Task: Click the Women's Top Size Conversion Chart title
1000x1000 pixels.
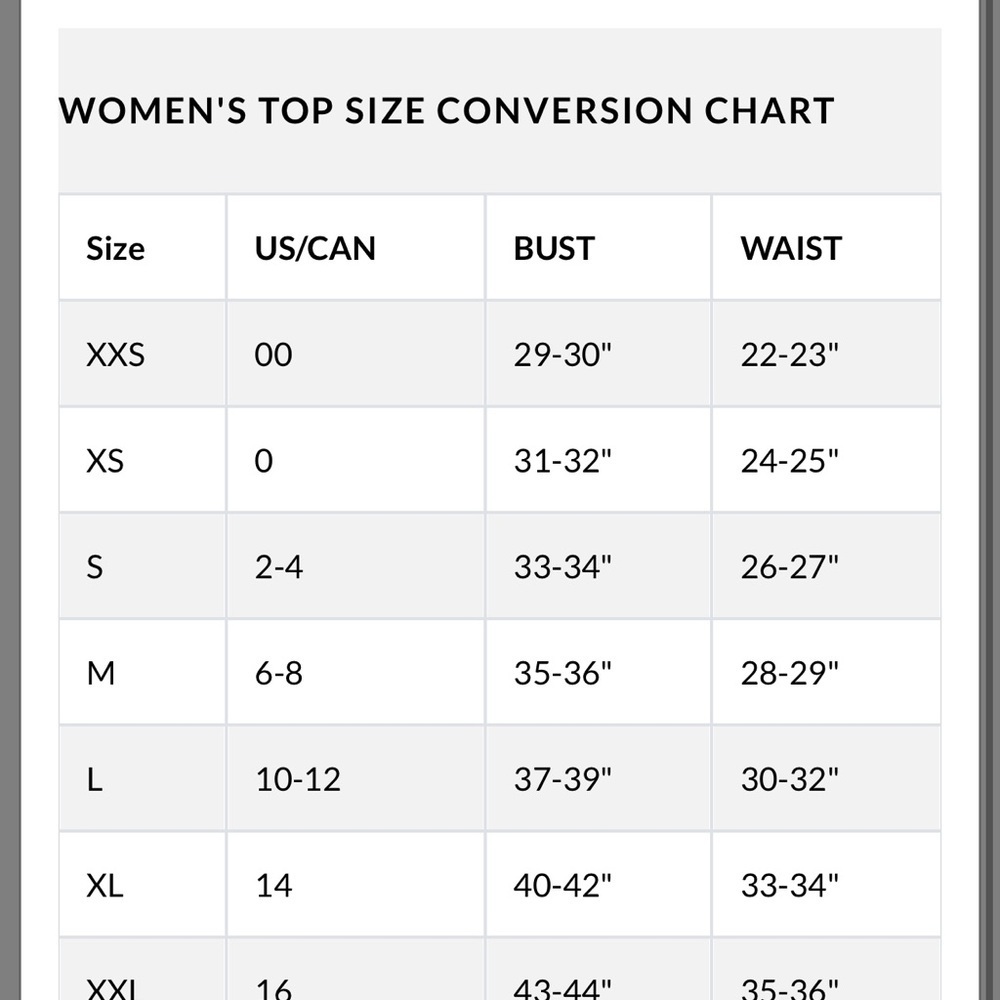Action: (x=446, y=110)
